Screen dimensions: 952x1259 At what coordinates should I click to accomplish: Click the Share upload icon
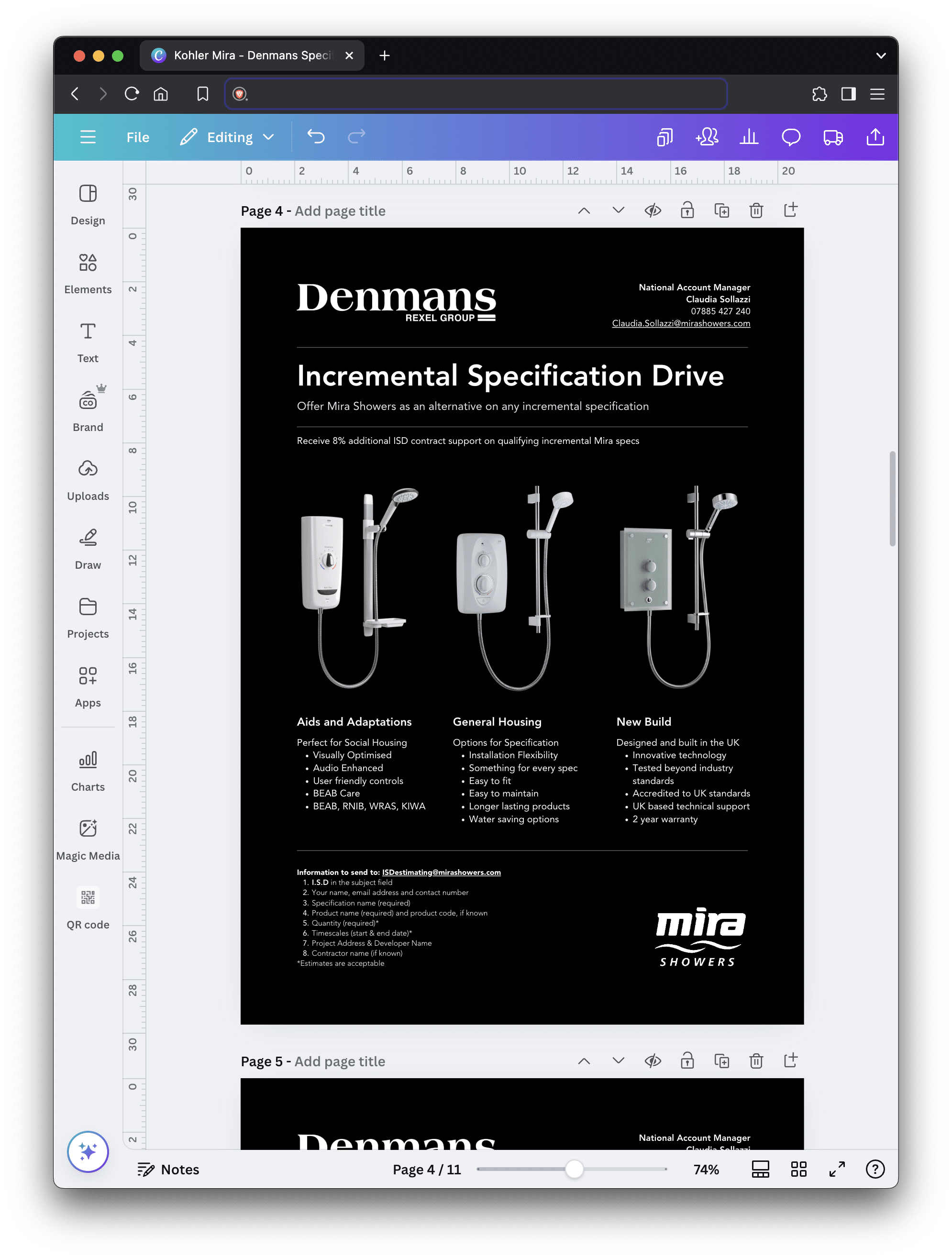[x=875, y=137]
